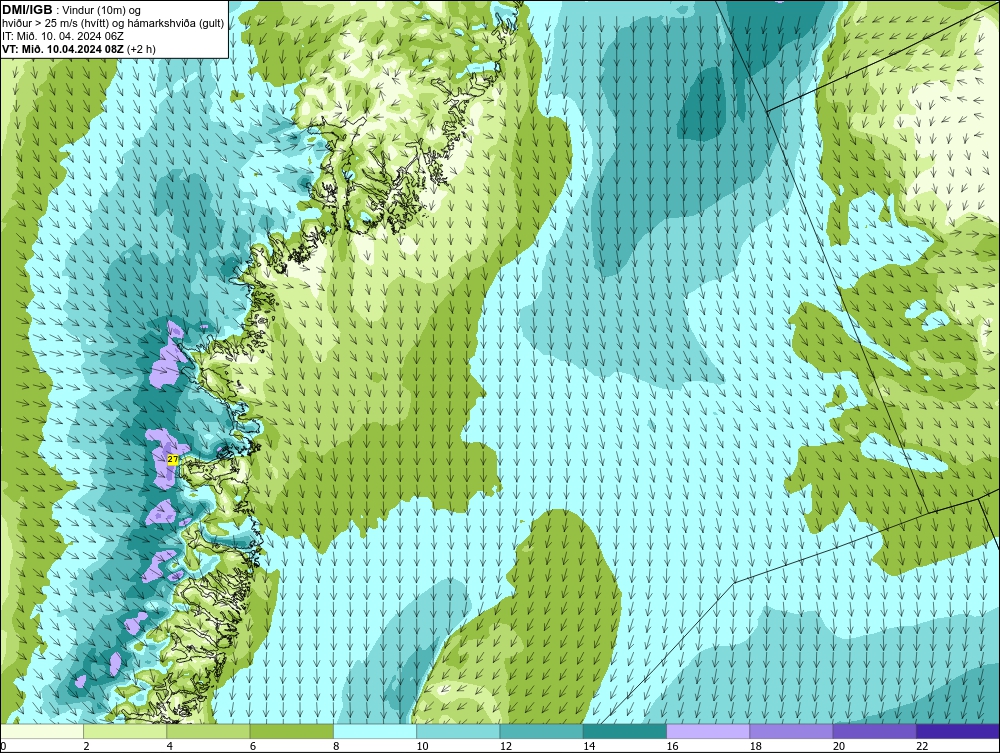Select the 4–6 m/s green swatch
1000x753 pixels.
pos(208,731)
